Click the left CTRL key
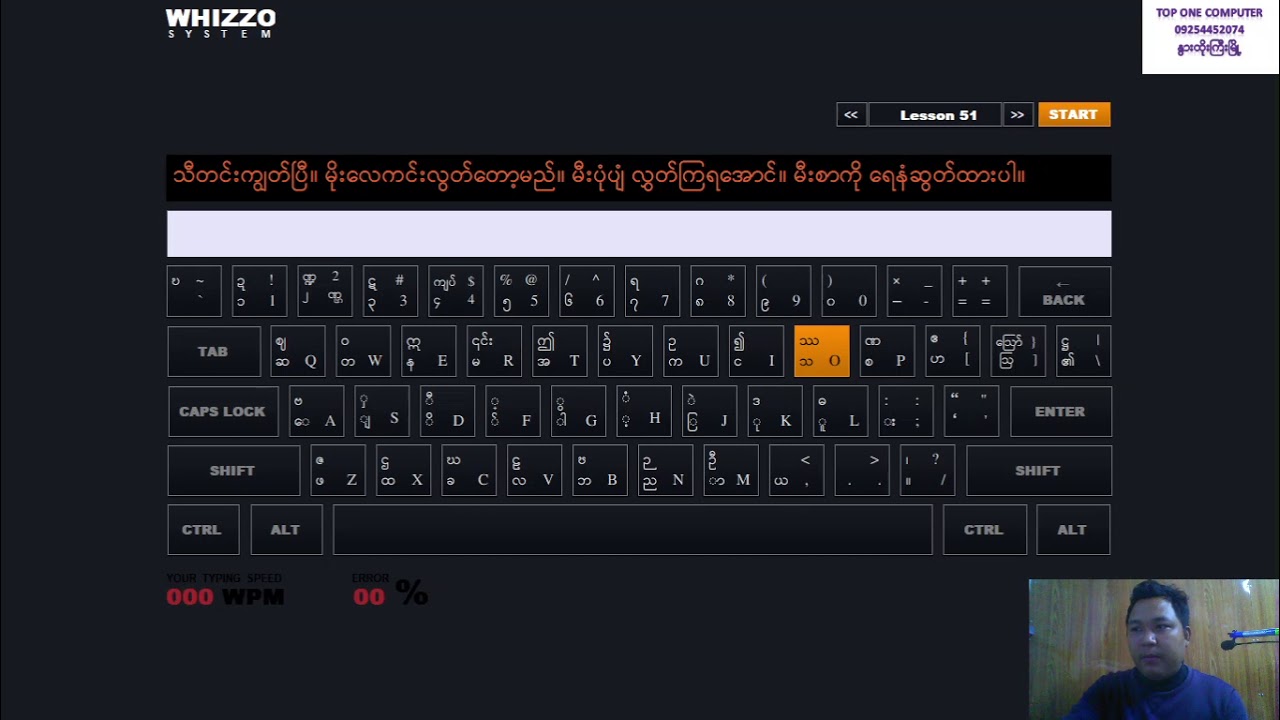This screenshot has height=720, width=1280. click(203, 530)
